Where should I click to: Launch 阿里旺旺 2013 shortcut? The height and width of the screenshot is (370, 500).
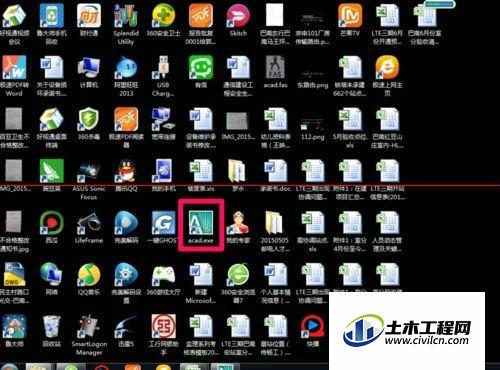tap(126, 67)
